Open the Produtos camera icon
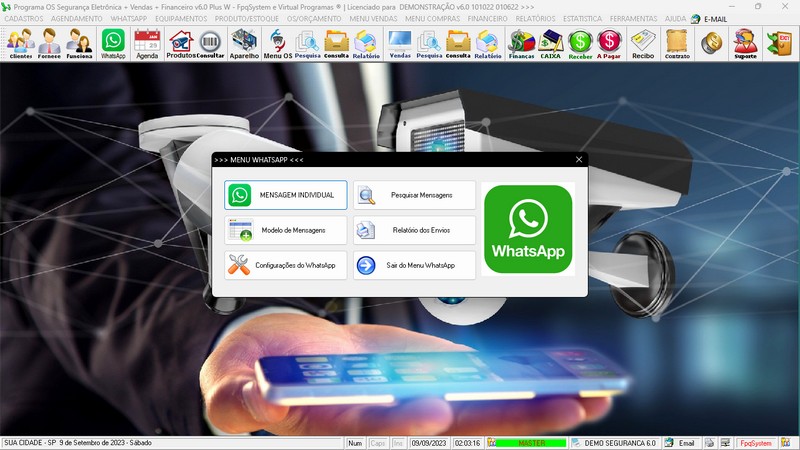The width and height of the screenshot is (800, 450). [x=181, y=44]
